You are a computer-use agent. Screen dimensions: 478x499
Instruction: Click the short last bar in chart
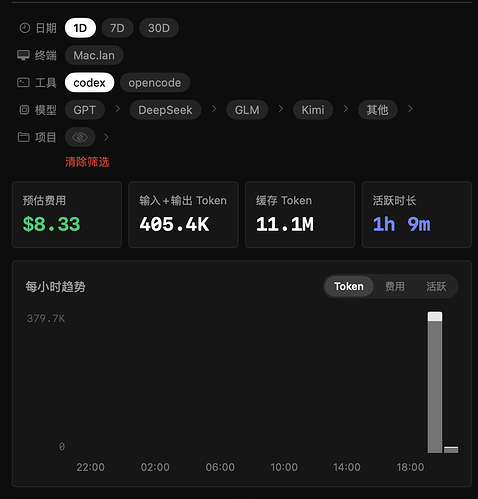click(451, 450)
